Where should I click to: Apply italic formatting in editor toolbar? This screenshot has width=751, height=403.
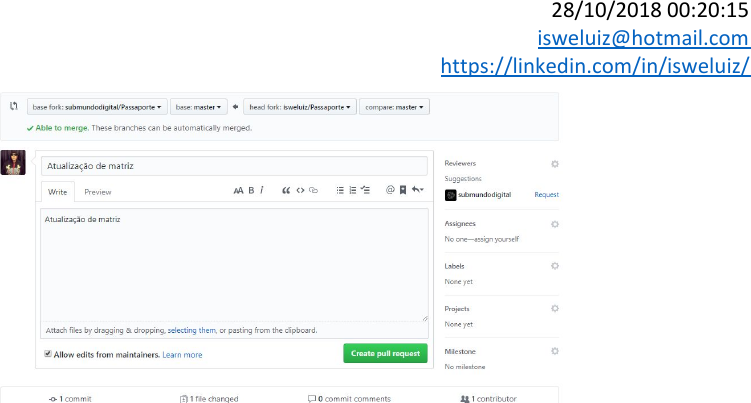click(x=262, y=190)
